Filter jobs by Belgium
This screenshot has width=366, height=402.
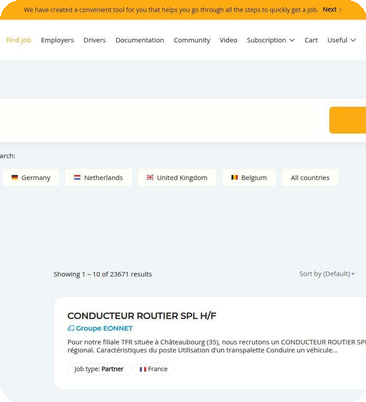pyautogui.click(x=249, y=177)
